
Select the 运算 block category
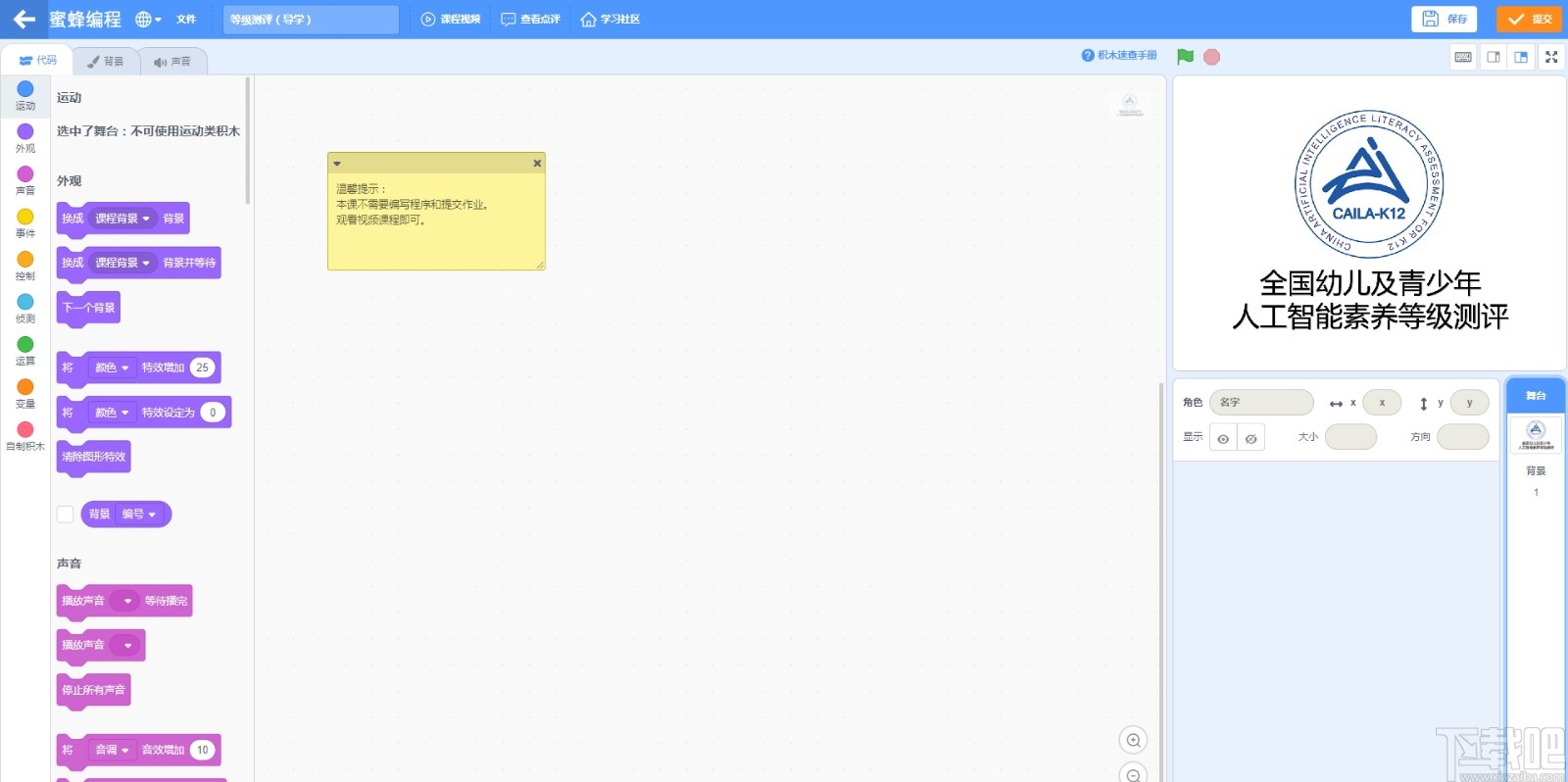25,351
